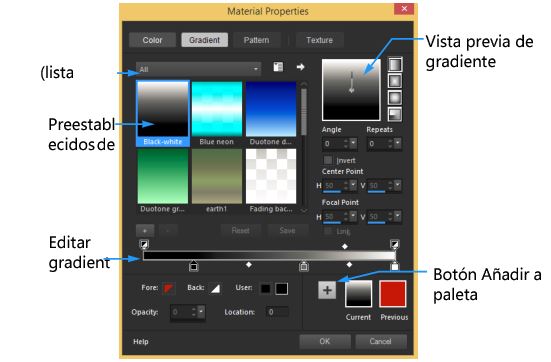This screenshot has height=362, width=551.
Task: Click the right arrow more options icon
Action: pyautogui.click(x=300, y=67)
